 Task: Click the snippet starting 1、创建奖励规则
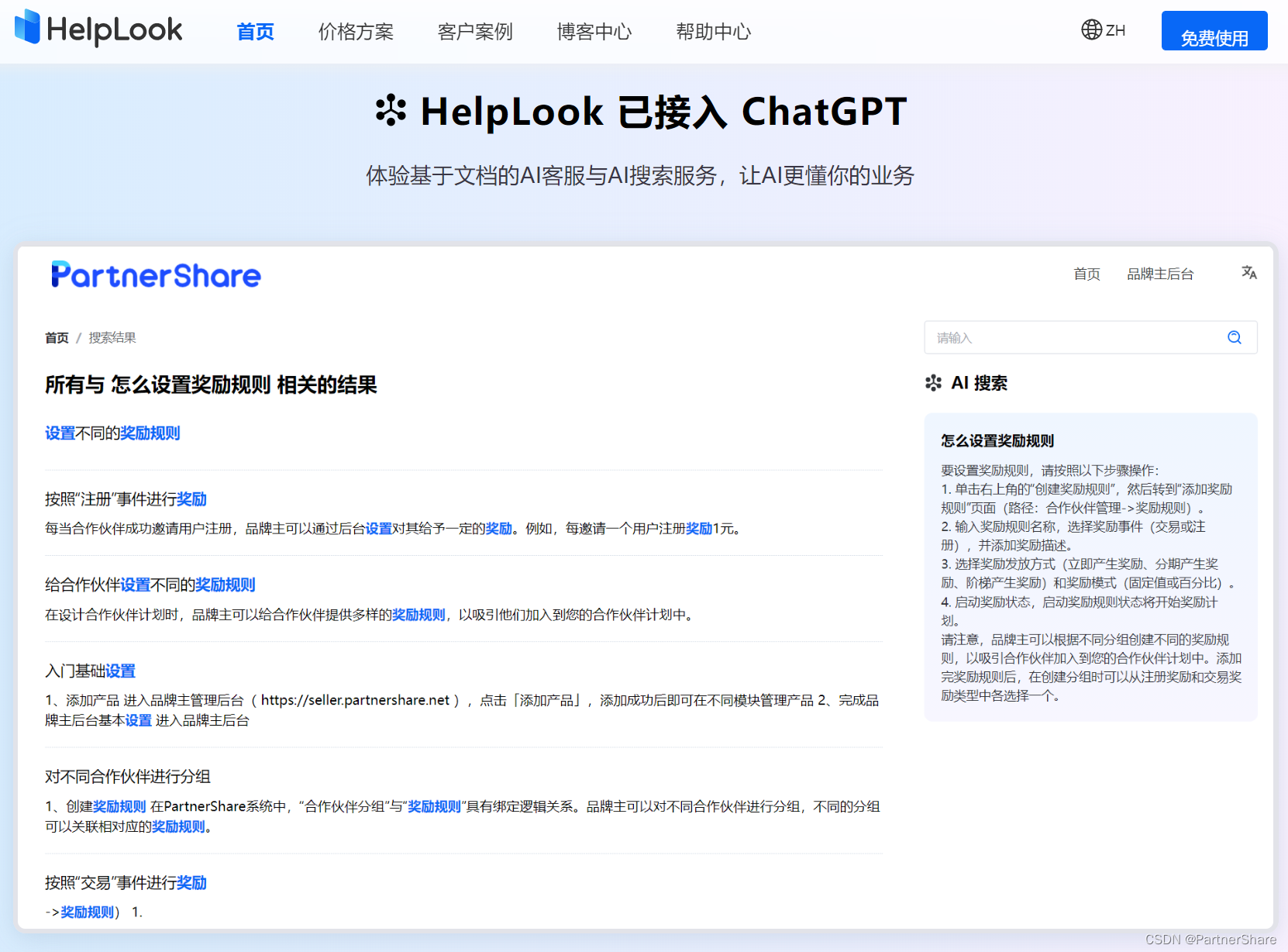[x=463, y=816]
